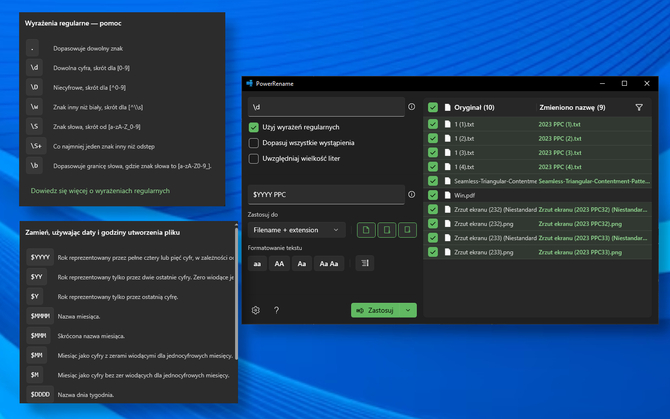Open help question mark icon
The height and width of the screenshot is (419, 670).
pos(276,310)
